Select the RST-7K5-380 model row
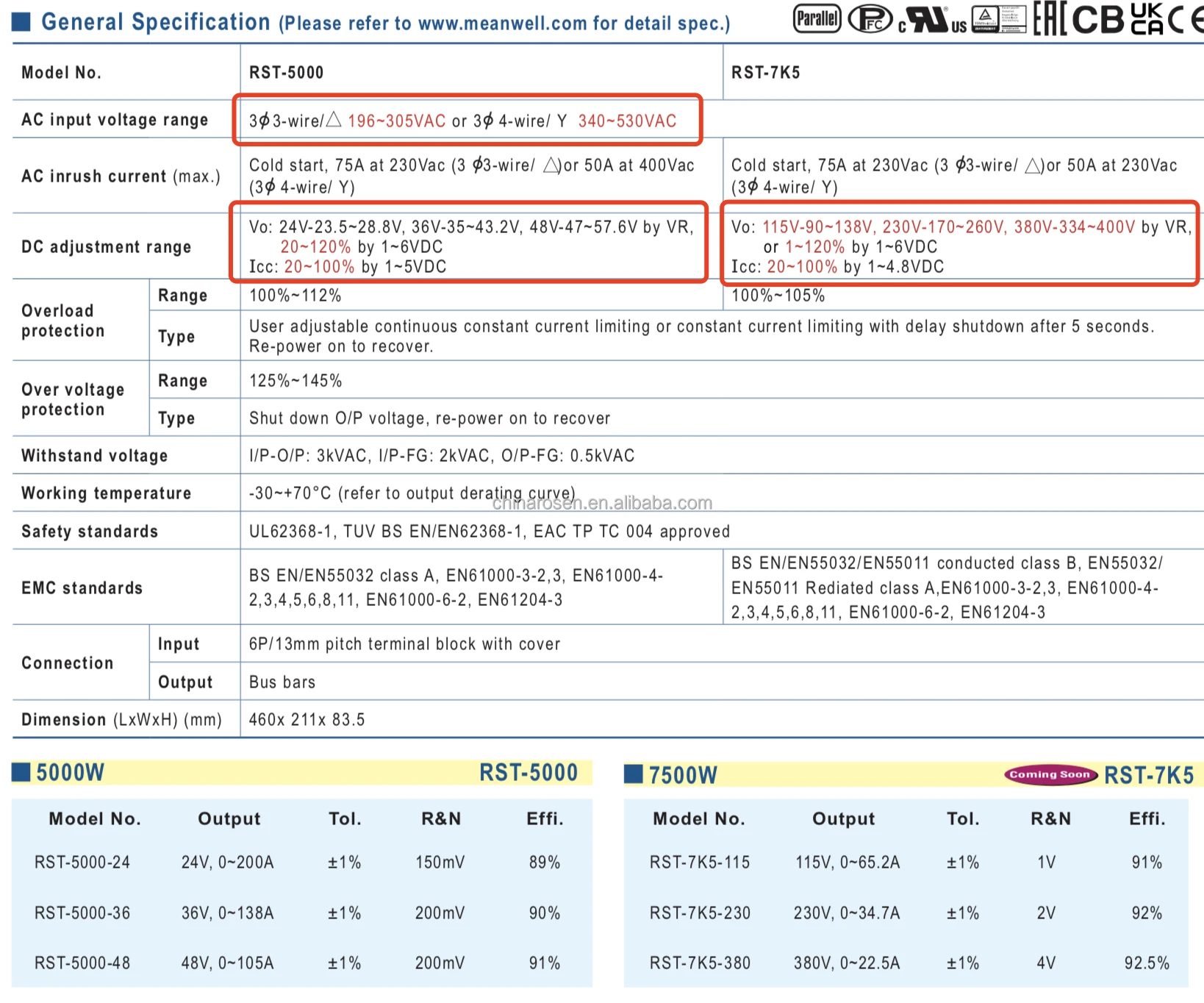The width and height of the screenshot is (1204, 1003). click(700, 963)
